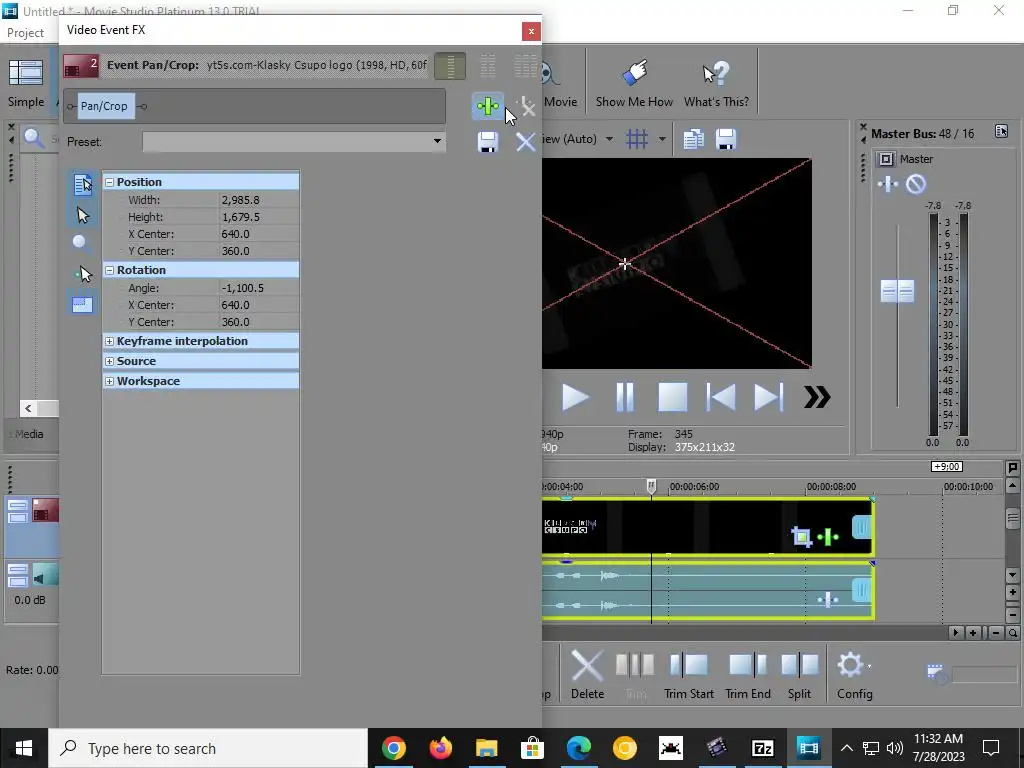Open Google Chrome from the taskbar
1024x768 pixels.
(x=394, y=748)
